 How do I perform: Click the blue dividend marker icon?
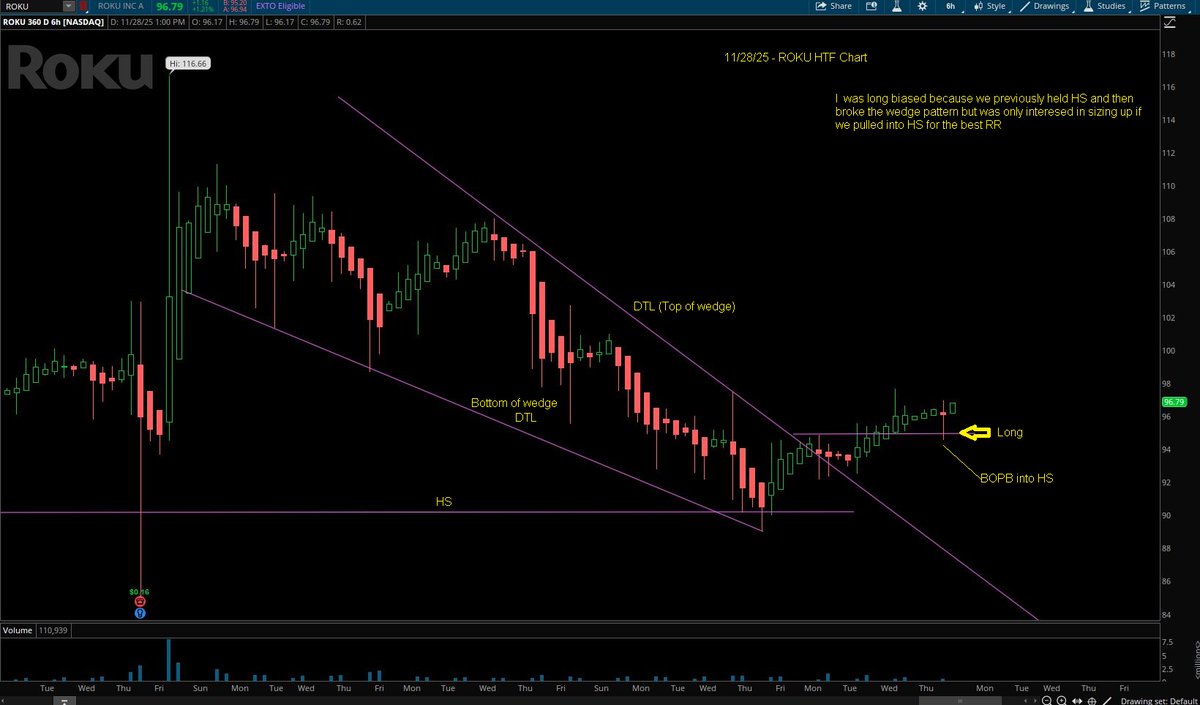140,613
